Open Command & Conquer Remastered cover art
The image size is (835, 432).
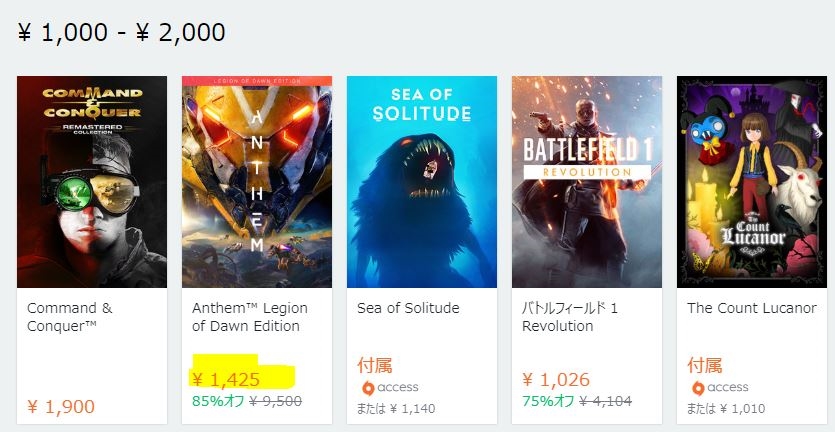(x=92, y=181)
